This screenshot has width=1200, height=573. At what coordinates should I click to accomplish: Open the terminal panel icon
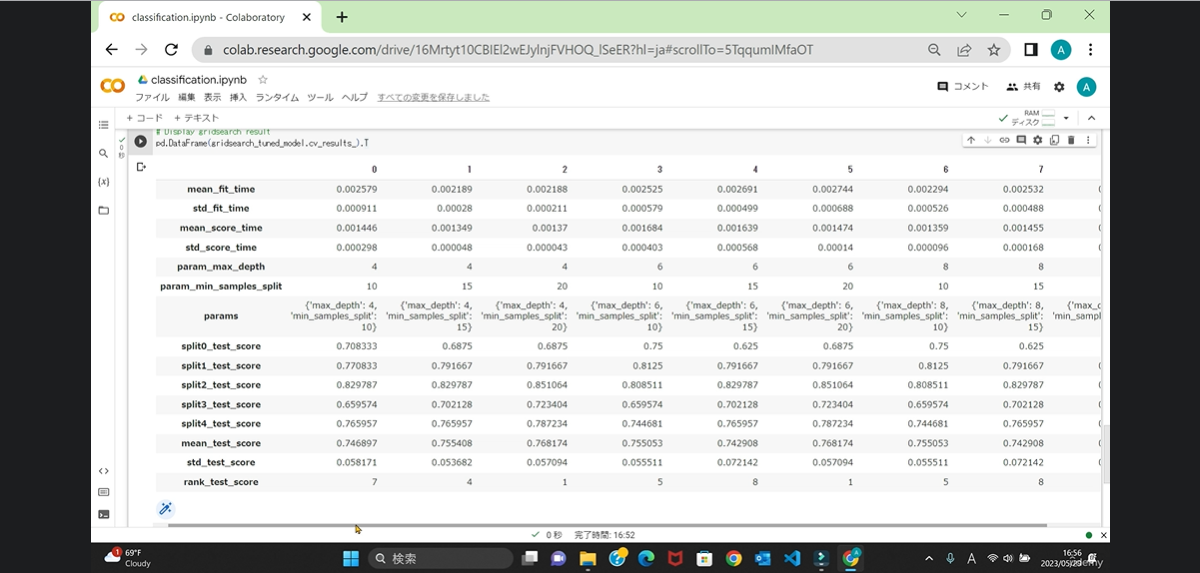(103, 514)
